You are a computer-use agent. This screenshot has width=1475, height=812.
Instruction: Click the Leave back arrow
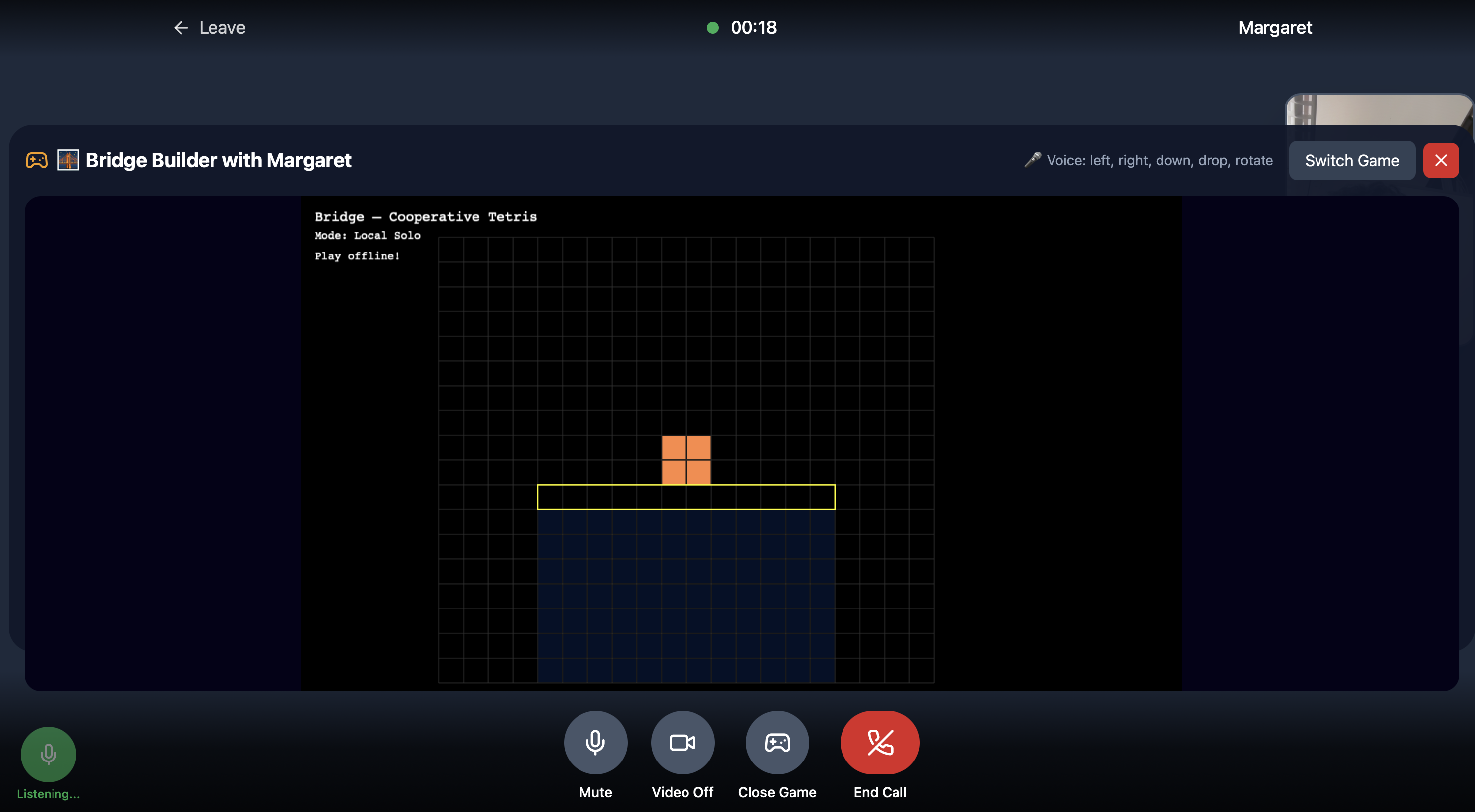(180, 27)
